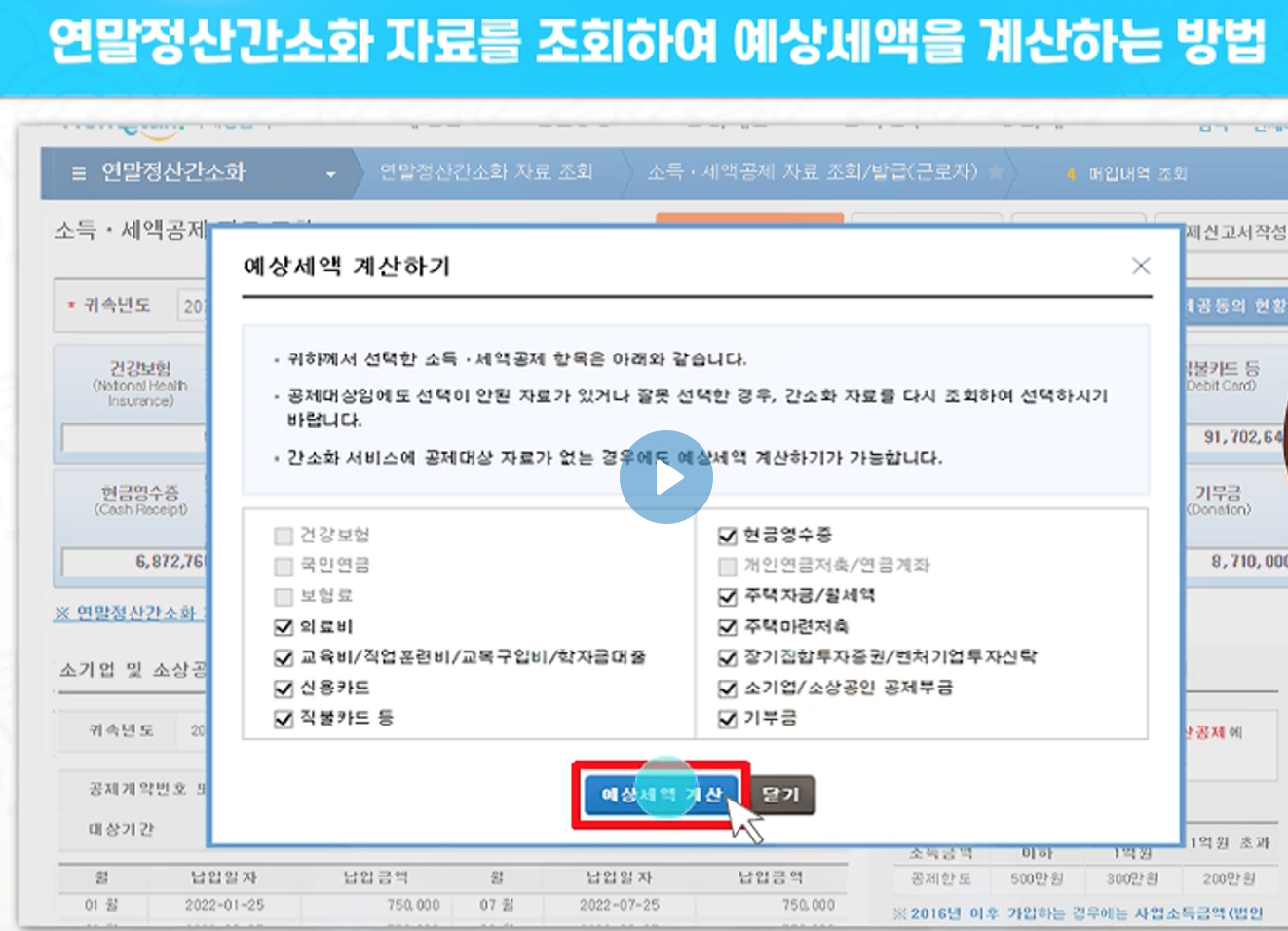1288x931 pixels.
Task: Uncheck the 신용카드 checkbox
Action: 284,689
